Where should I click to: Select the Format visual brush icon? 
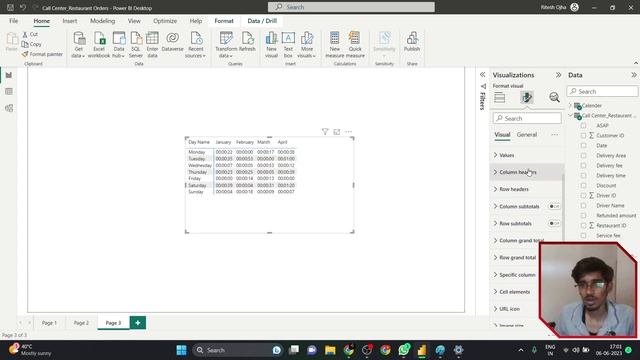coord(527,98)
